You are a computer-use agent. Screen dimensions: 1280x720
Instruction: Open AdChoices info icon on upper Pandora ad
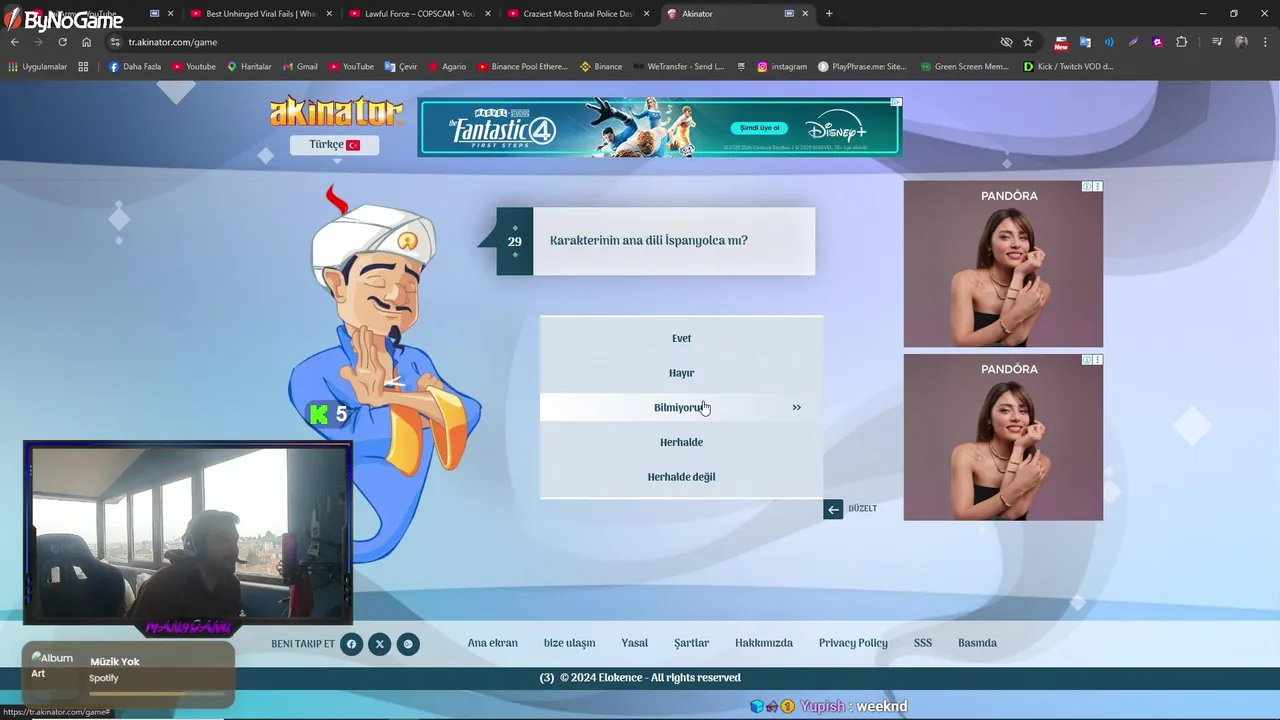click(1087, 186)
